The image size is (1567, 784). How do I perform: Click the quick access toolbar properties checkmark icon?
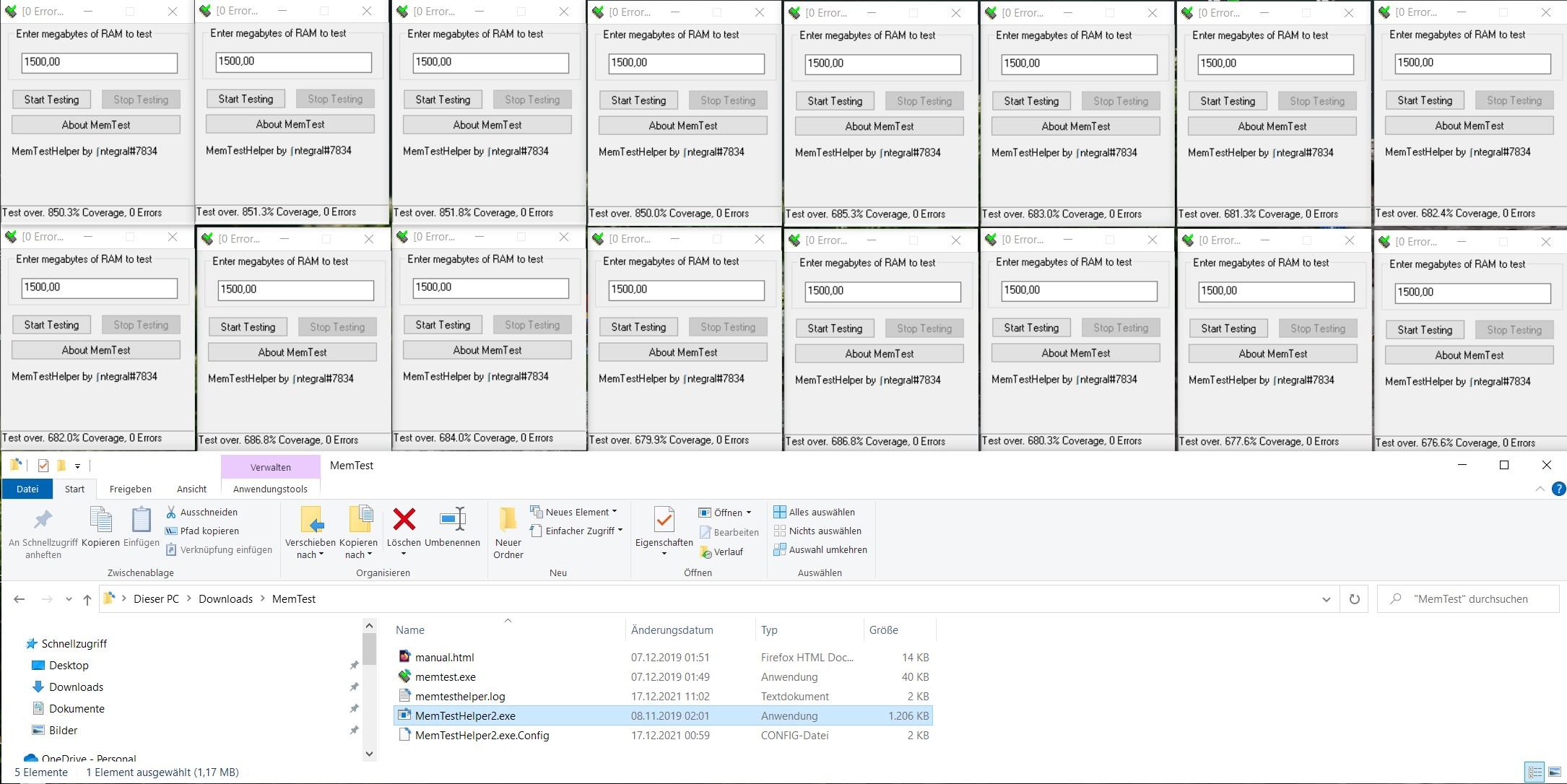pos(43,466)
